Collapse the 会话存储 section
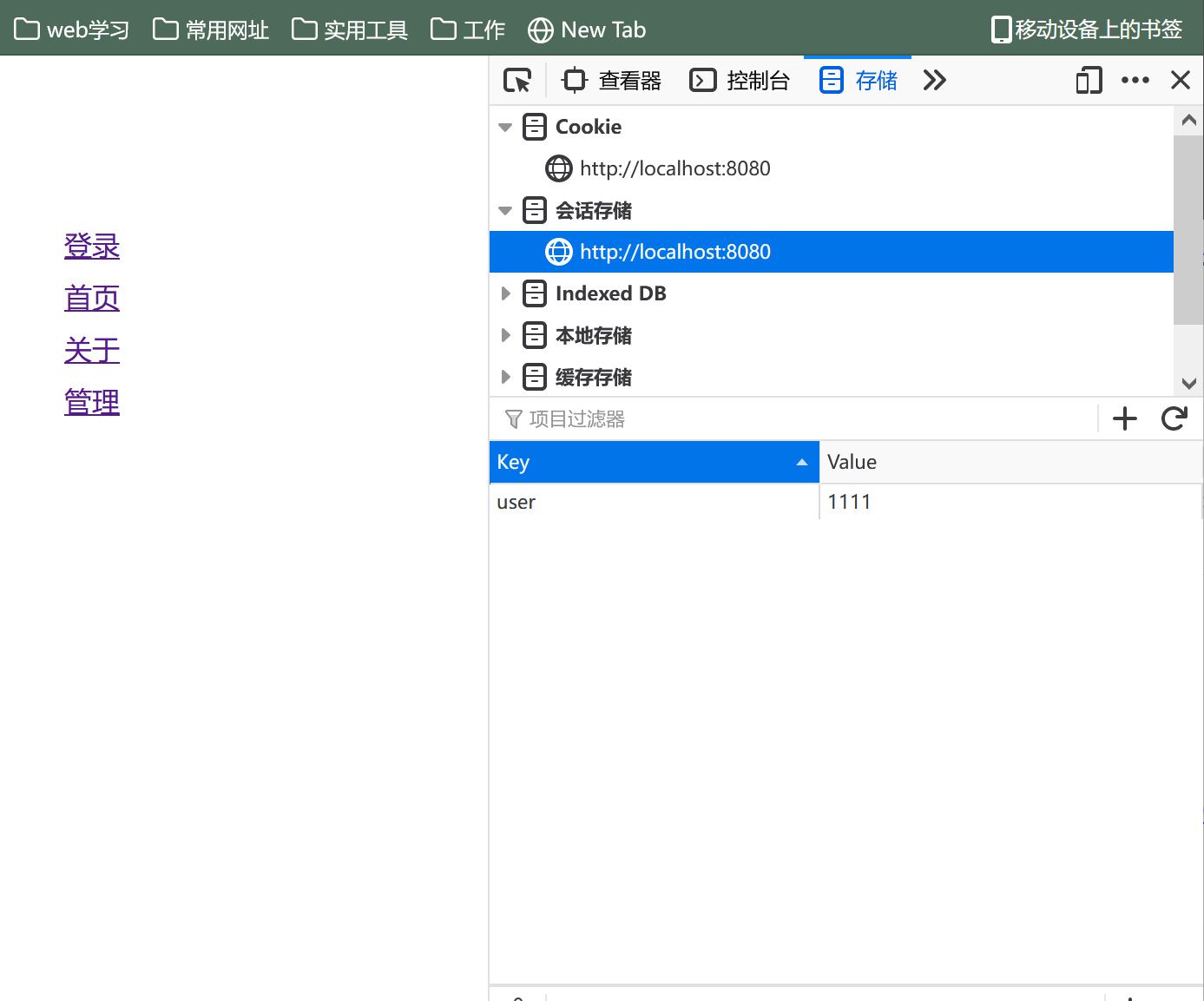The height and width of the screenshot is (1001, 1204). [505, 211]
